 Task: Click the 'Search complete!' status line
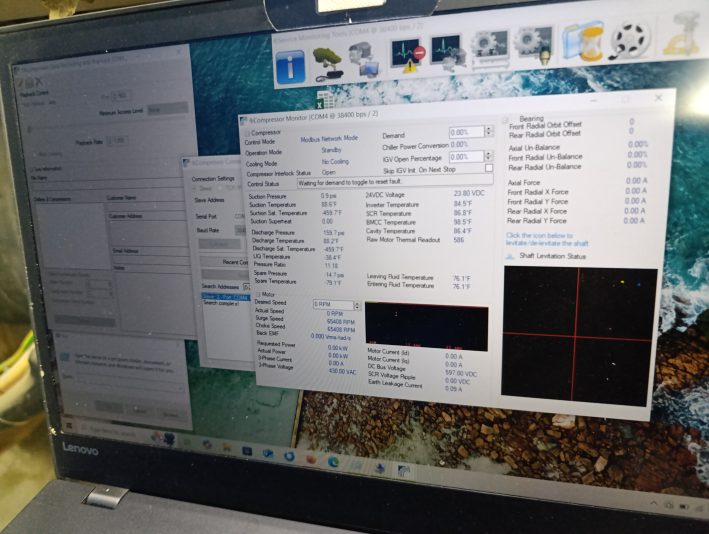point(220,302)
